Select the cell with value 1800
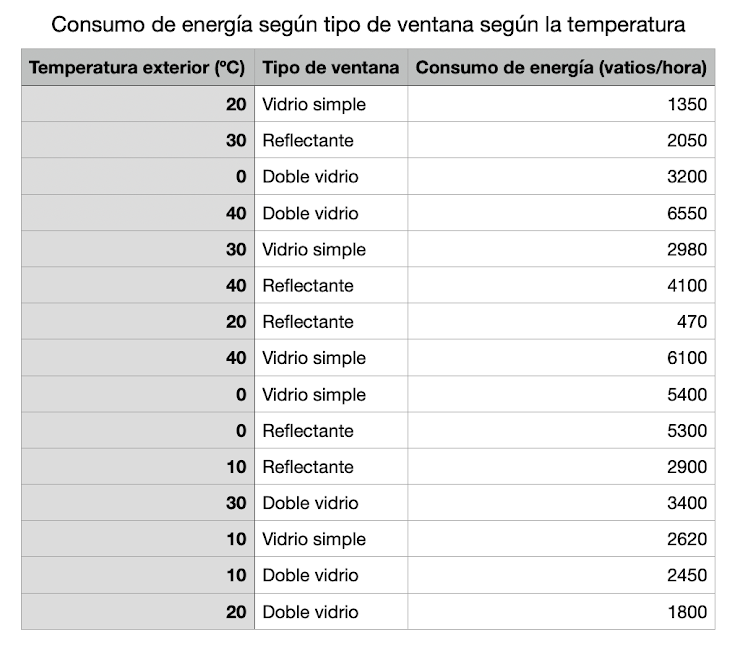The height and width of the screenshot is (650, 740). click(561, 612)
